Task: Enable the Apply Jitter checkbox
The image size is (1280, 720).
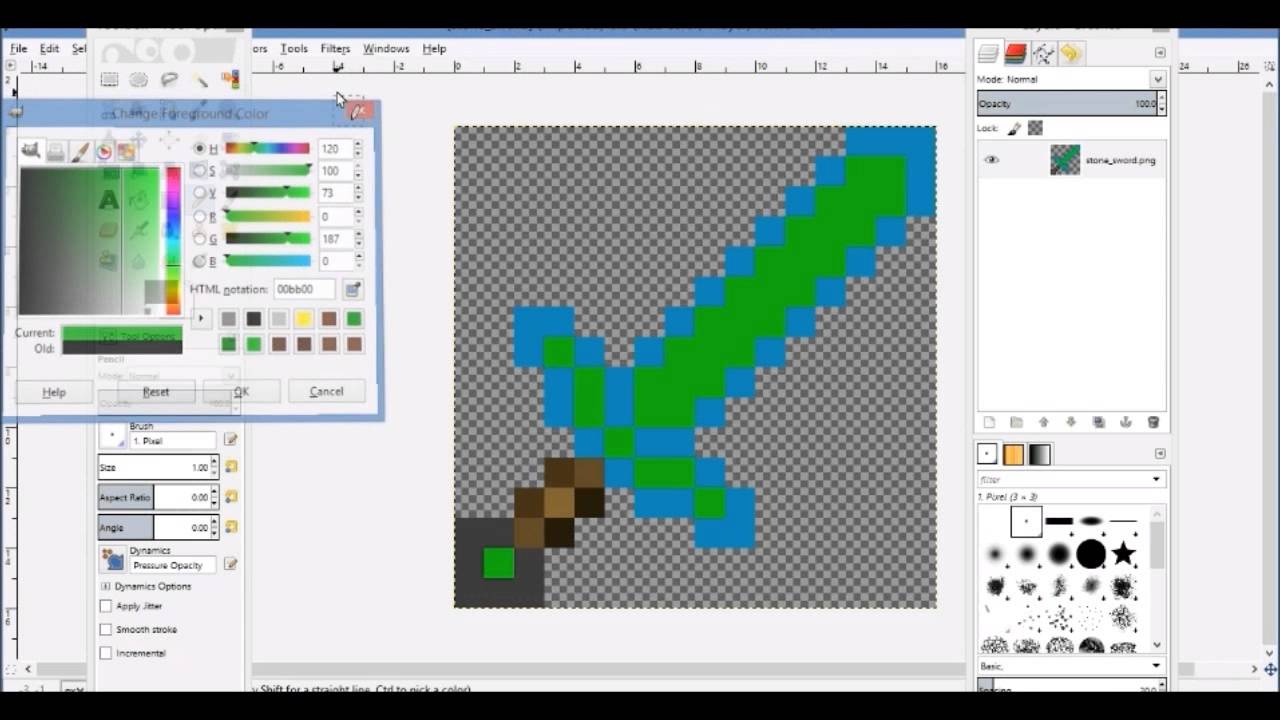Action: 106,606
